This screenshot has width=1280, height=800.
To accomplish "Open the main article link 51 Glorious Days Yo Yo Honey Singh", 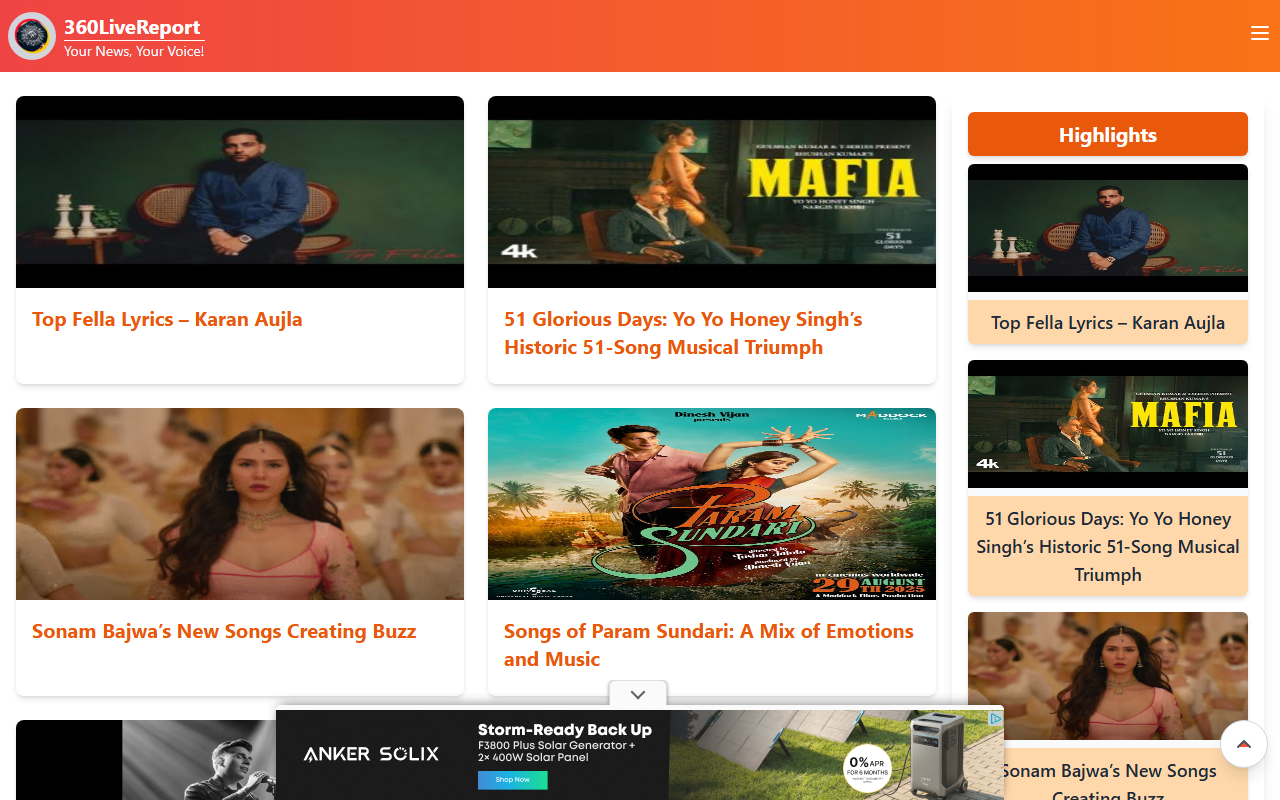I will [683, 333].
